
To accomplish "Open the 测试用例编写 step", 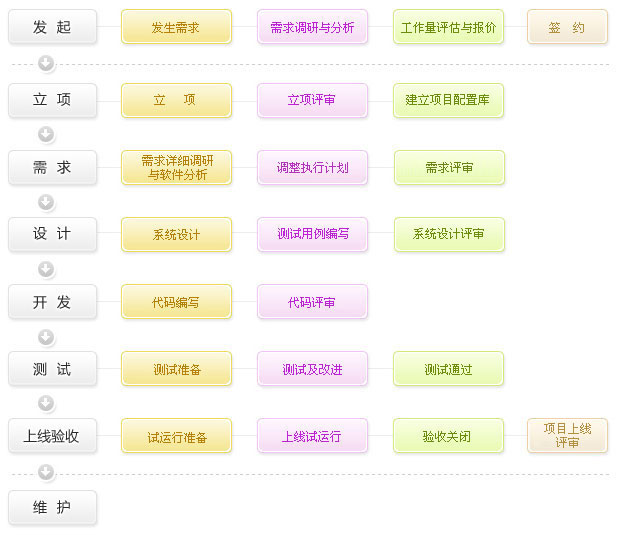I will (312, 234).
